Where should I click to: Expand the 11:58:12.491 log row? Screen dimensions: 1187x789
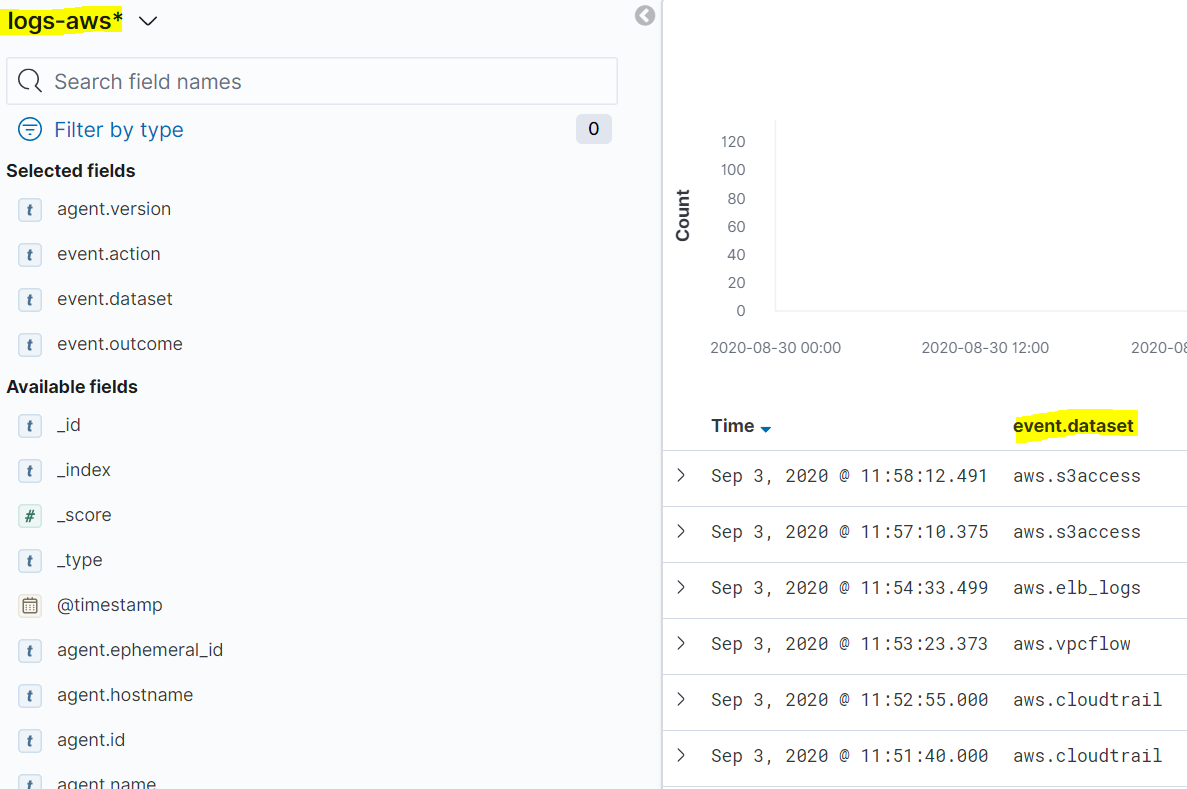point(681,475)
